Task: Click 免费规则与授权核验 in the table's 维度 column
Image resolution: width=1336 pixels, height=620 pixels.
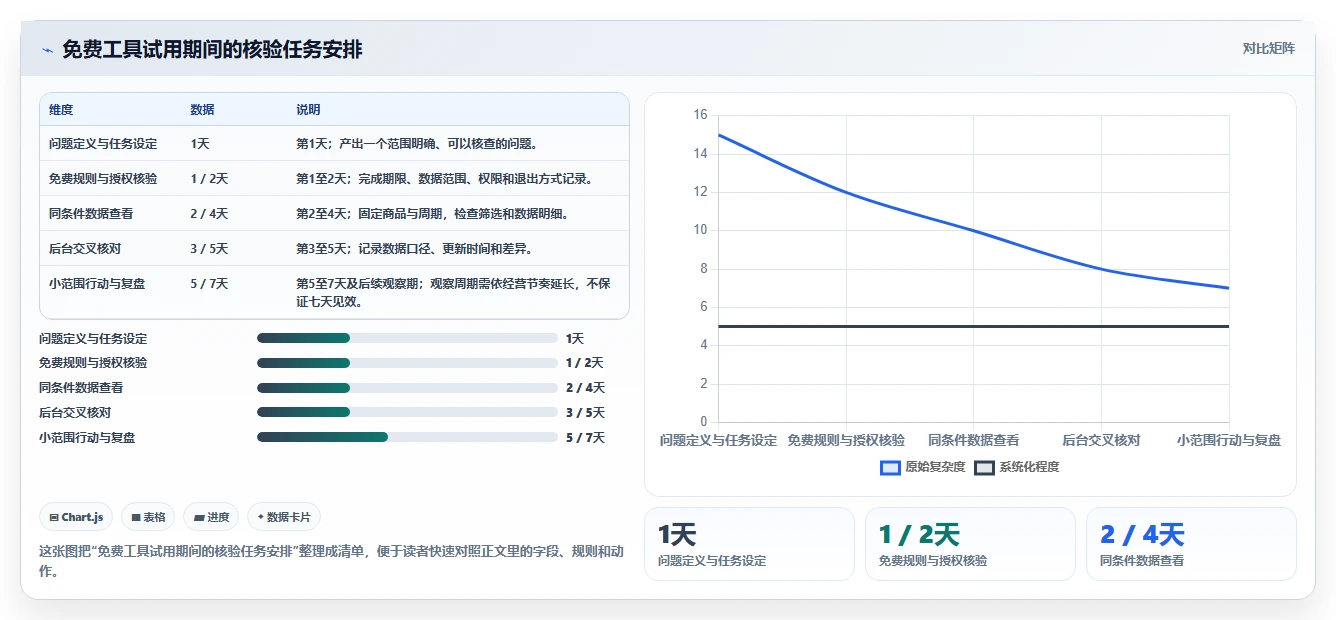Action: pos(103,179)
